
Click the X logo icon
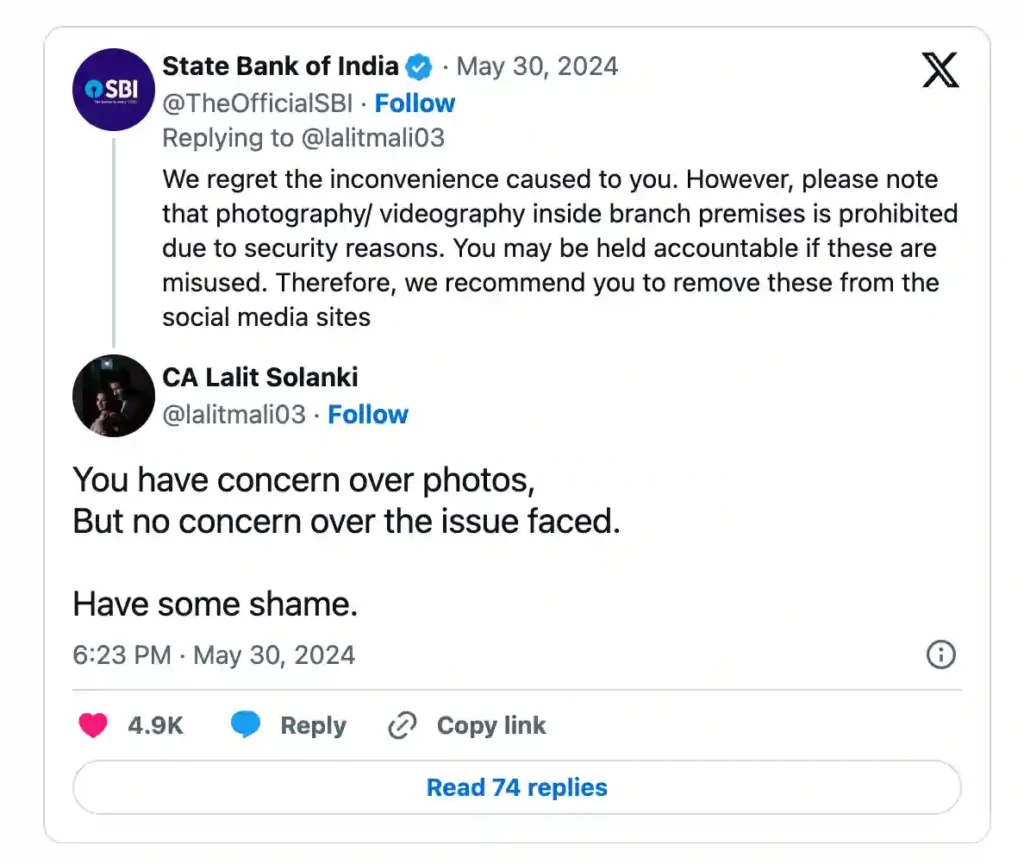[940, 71]
